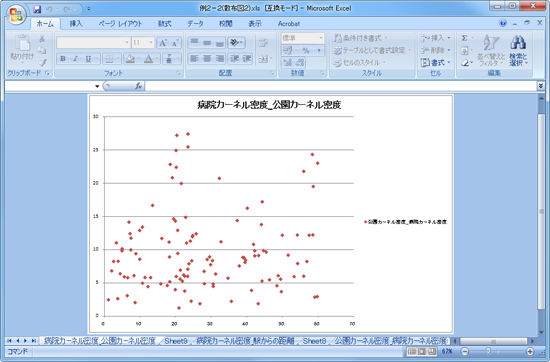Expand the formula bar
The width and height of the screenshot is (550, 362).
tap(541, 86)
